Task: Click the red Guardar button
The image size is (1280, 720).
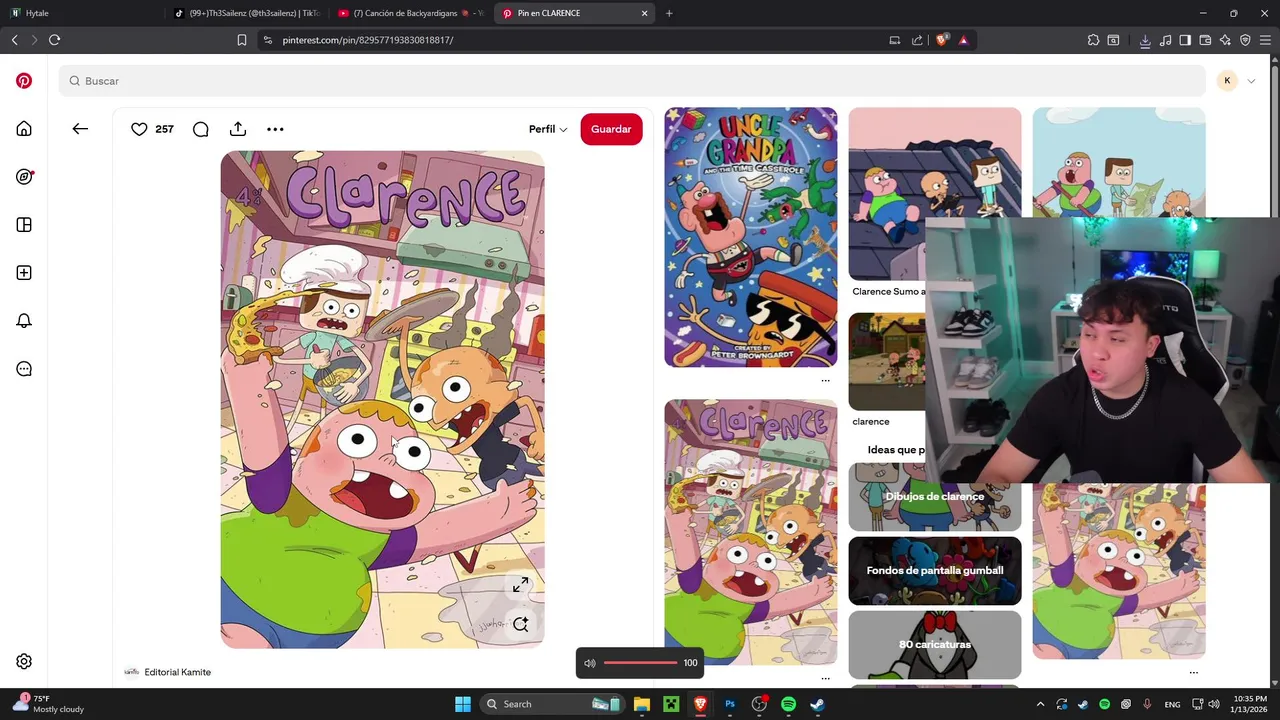Action: pos(611,129)
